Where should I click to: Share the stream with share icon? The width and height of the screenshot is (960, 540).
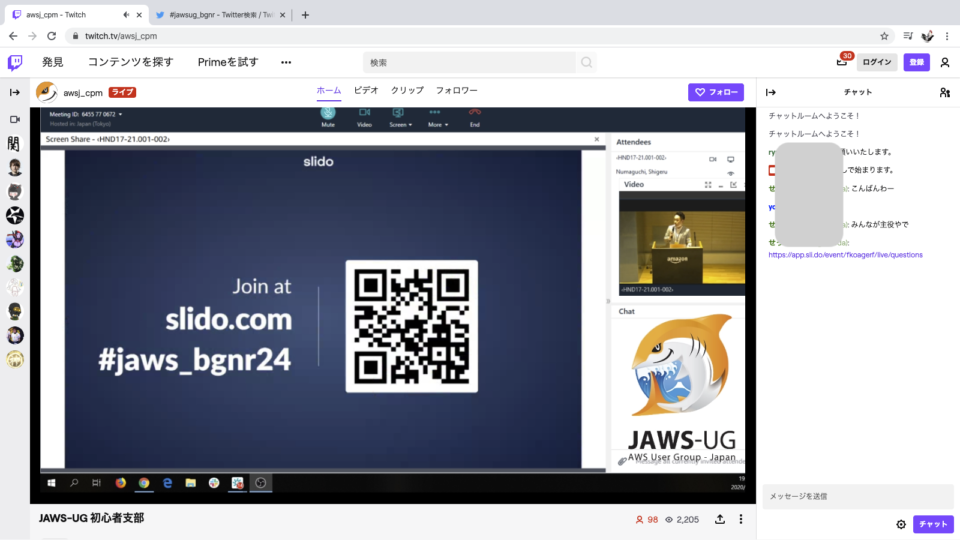[x=720, y=519]
